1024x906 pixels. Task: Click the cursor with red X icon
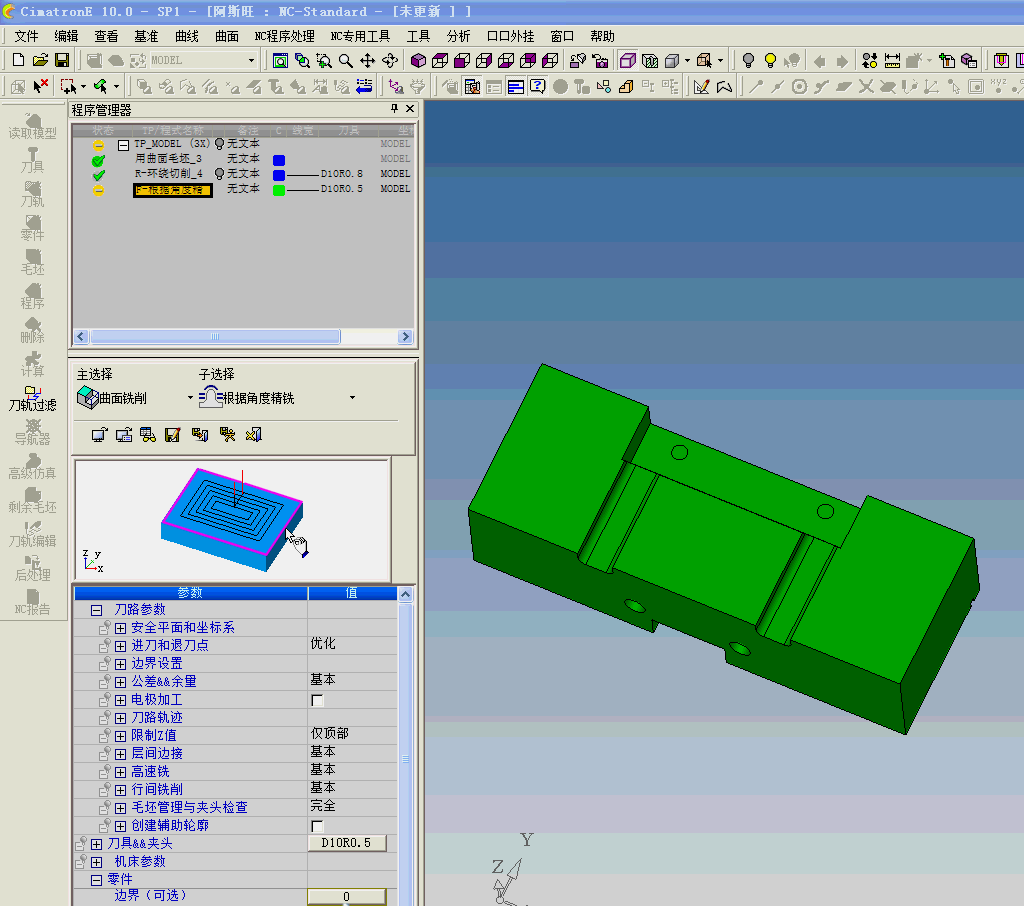tap(40, 86)
